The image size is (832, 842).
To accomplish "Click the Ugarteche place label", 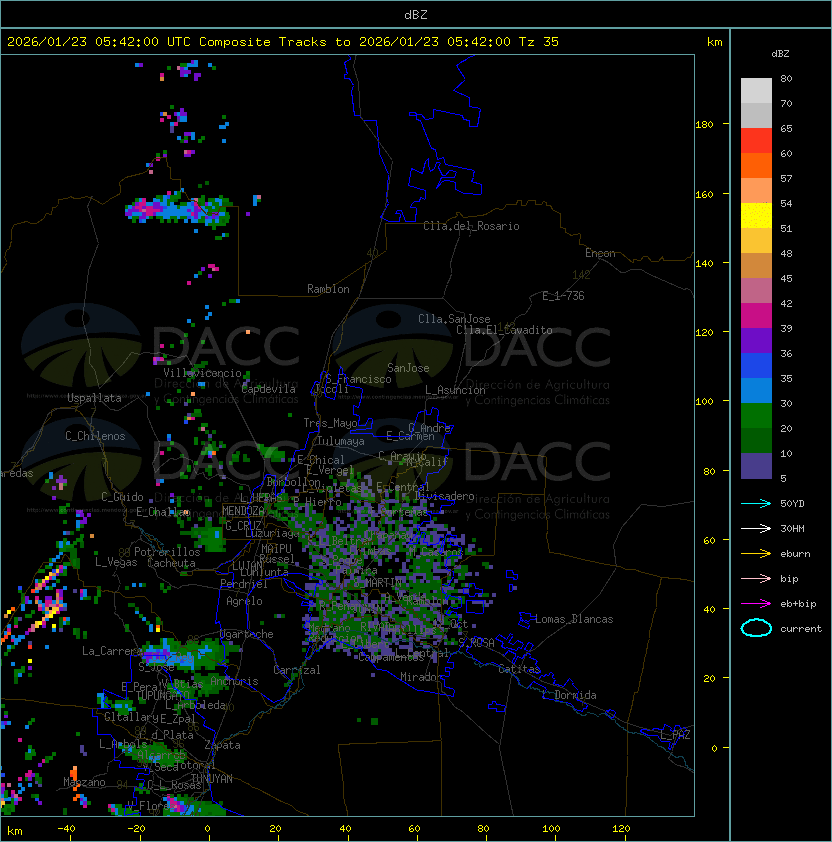I will (x=247, y=634).
